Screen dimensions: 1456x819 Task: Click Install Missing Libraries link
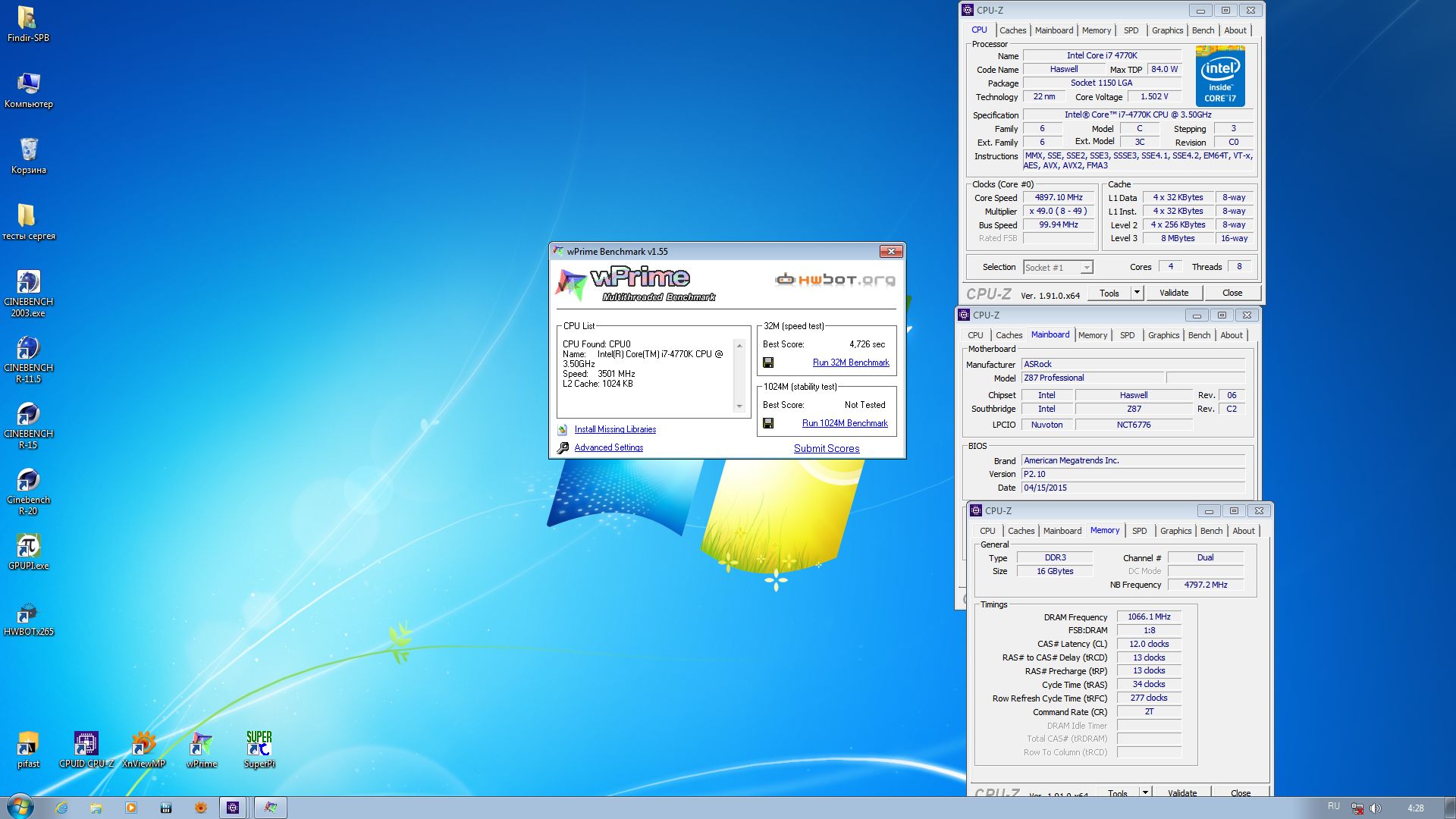point(615,429)
